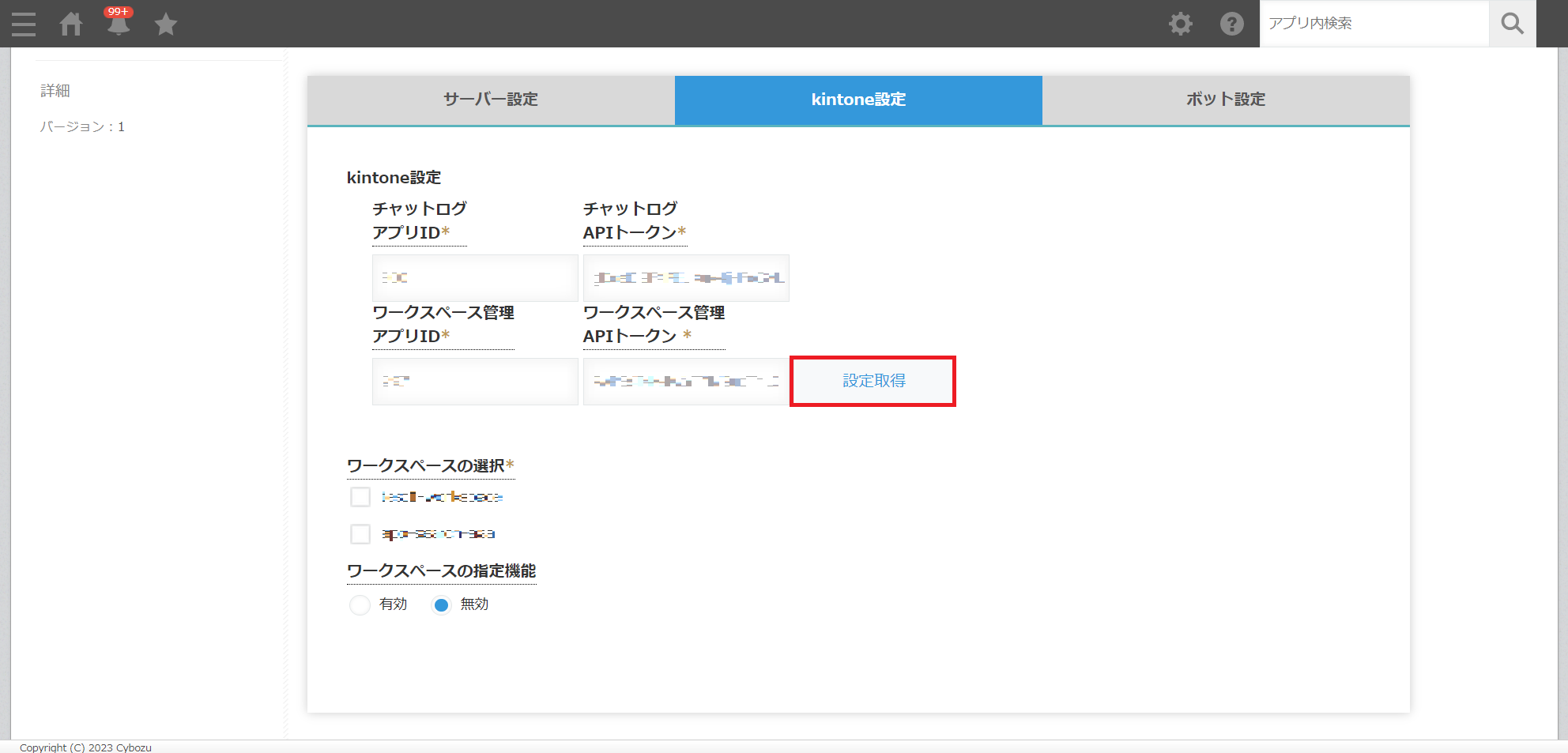This screenshot has height=753, width=1568.
Task: Open notifications bell with 99+ badge
Action: pyautogui.click(x=119, y=24)
